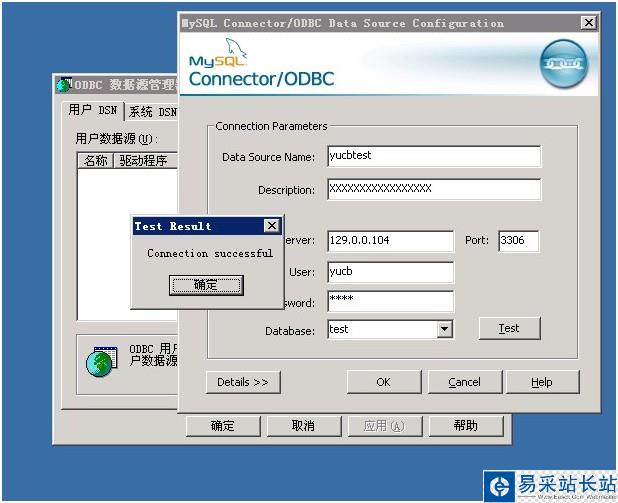Open the Database dropdown arrow
Screen dimensions: 618x503
[444, 329]
